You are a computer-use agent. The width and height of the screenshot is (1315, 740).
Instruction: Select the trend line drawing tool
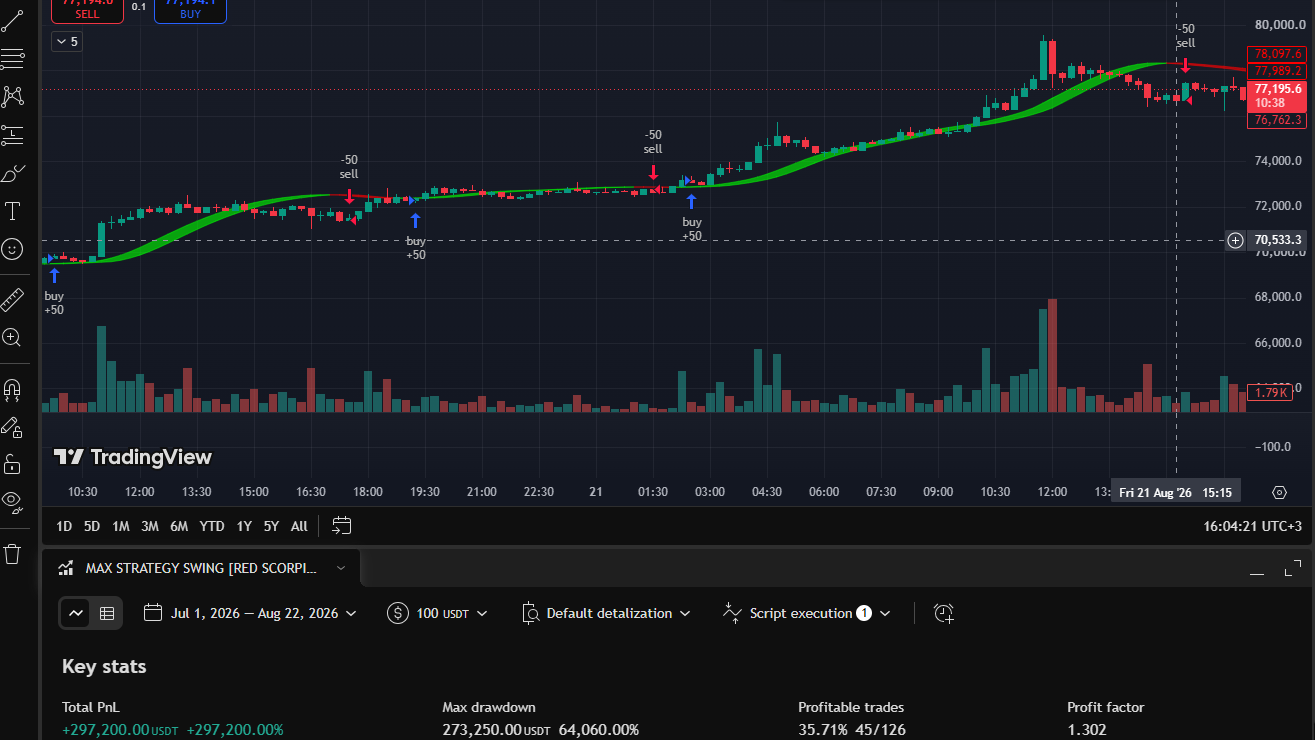pos(12,20)
